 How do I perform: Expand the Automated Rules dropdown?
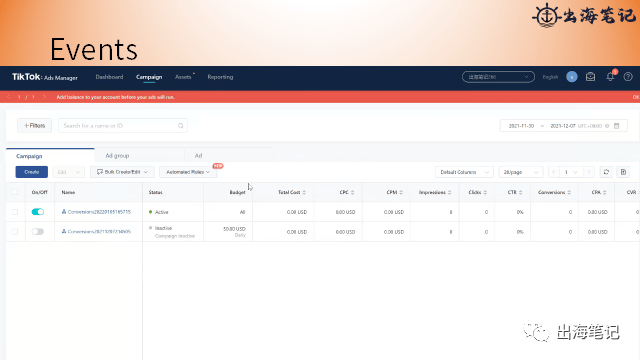coord(188,172)
